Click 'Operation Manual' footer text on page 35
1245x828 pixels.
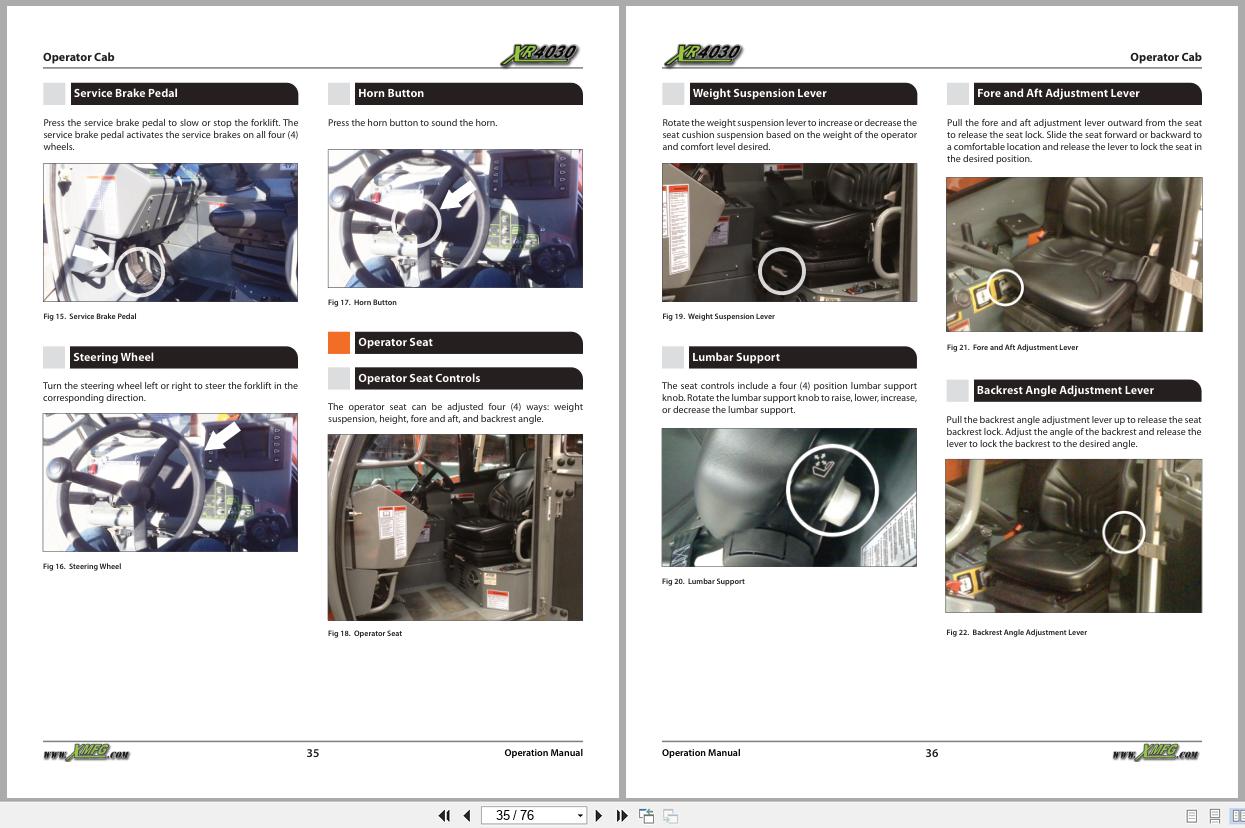pos(543,754)
